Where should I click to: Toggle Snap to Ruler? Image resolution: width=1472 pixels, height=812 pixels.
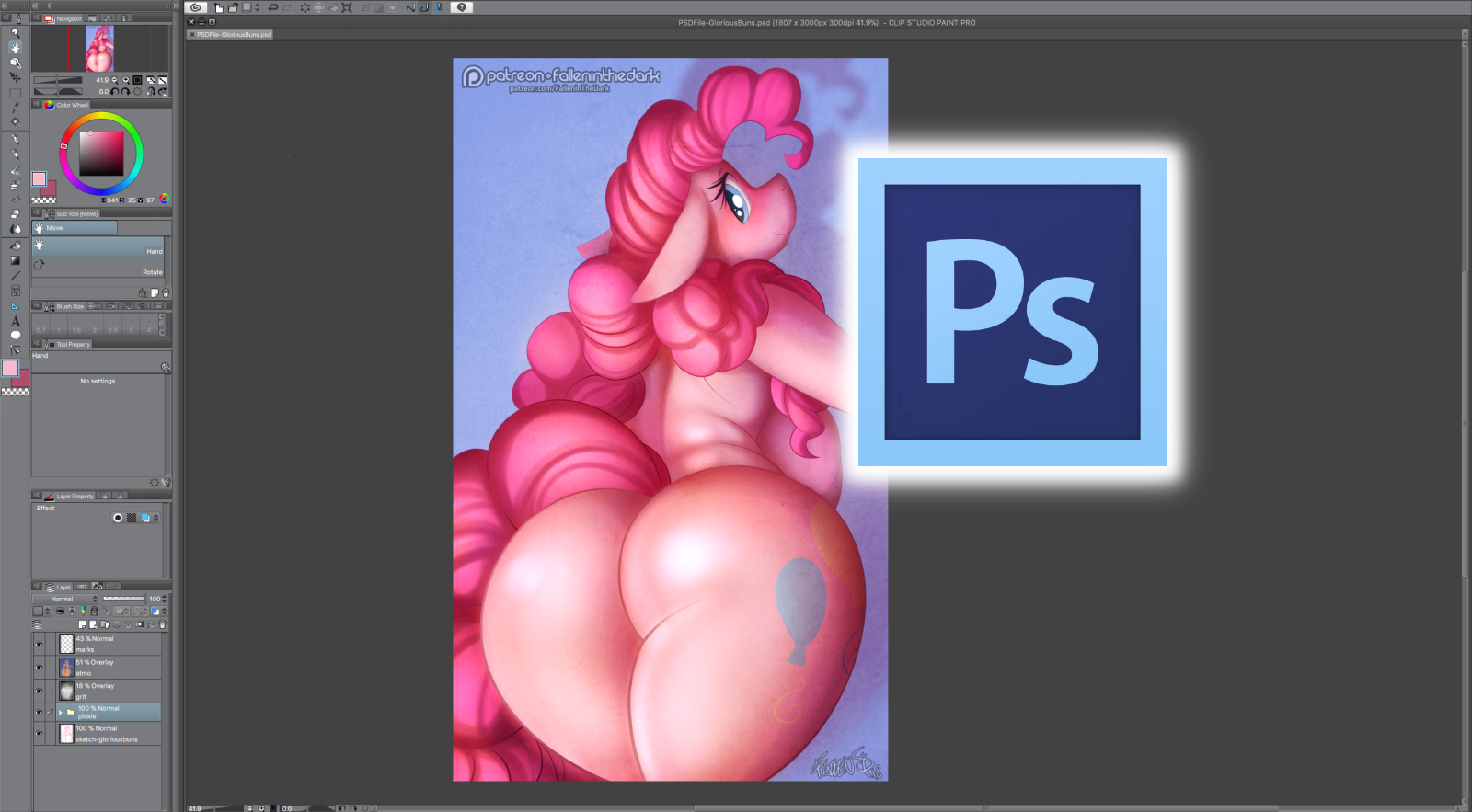pyautogui.click(x=410, y=7)
